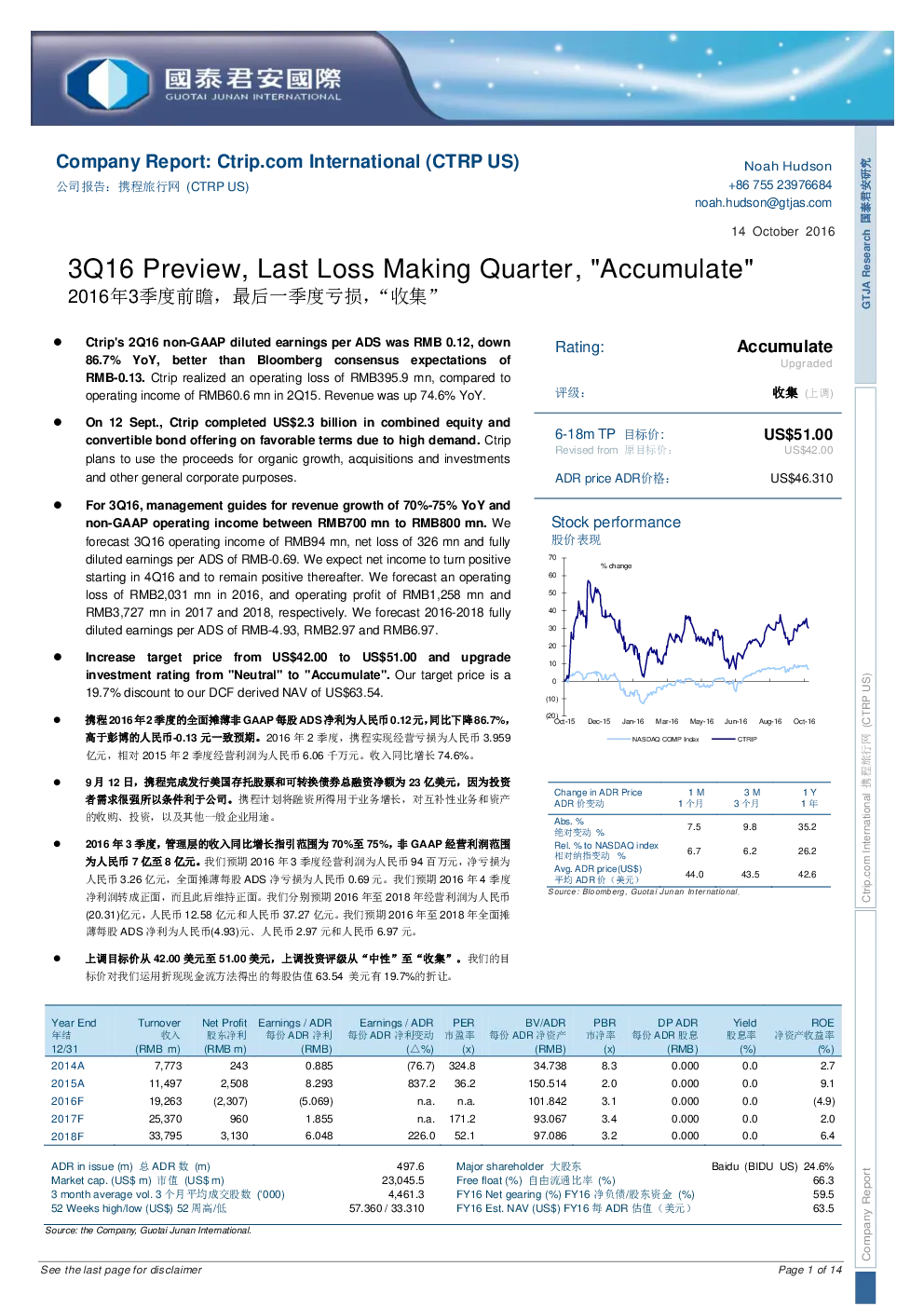Click the Stock performance heading
The image size is (924, 1307).
click(616, 522)
